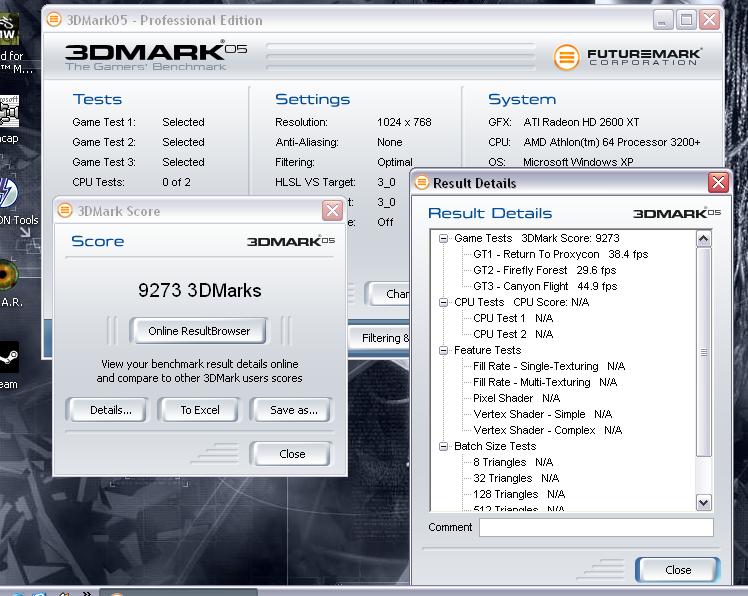Open the cap desktop shortcut icon
The width and height of the screenshot is (748, 596).
point(9,111)
